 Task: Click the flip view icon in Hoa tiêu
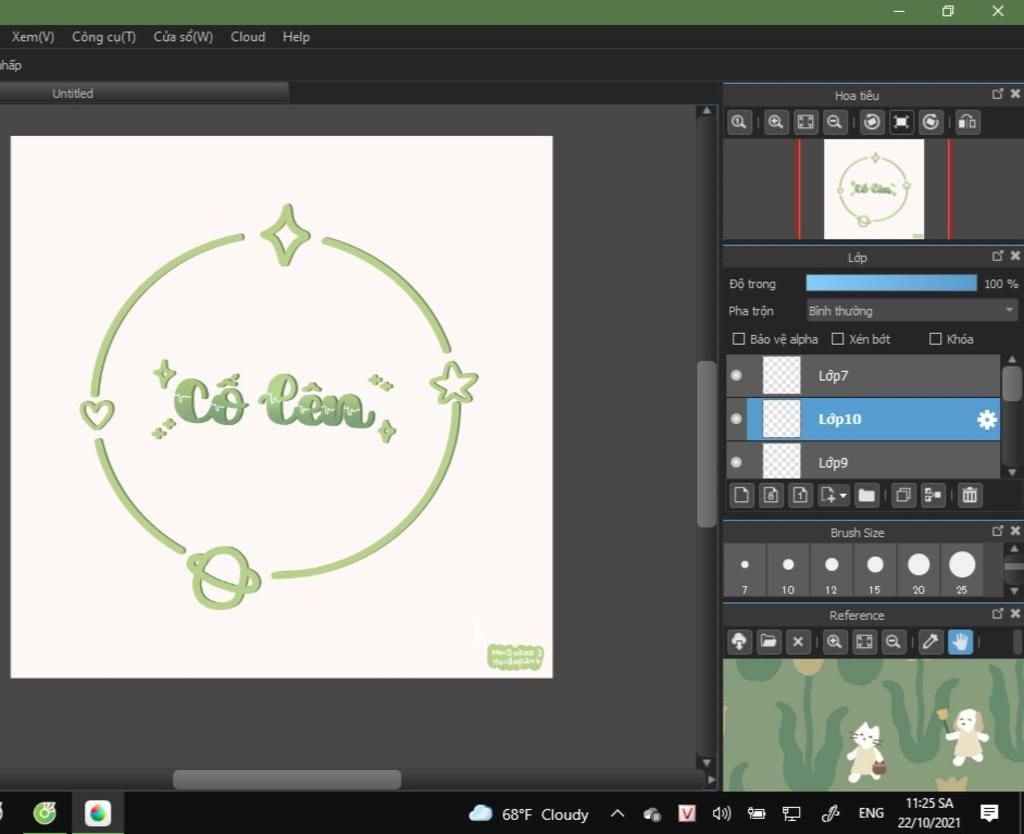(x=967, y=122)
